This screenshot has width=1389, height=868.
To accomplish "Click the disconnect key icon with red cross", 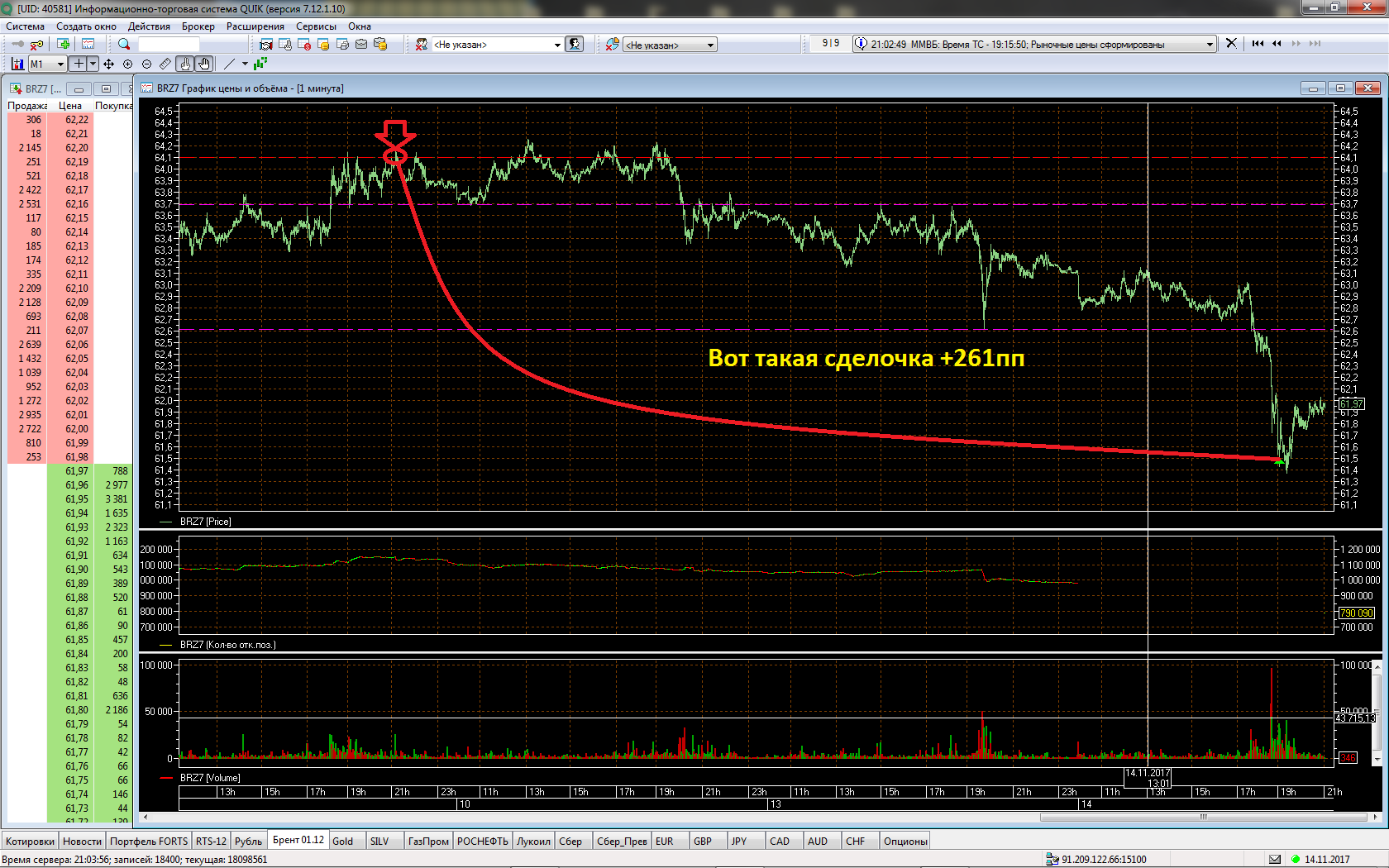I will 36,44.
